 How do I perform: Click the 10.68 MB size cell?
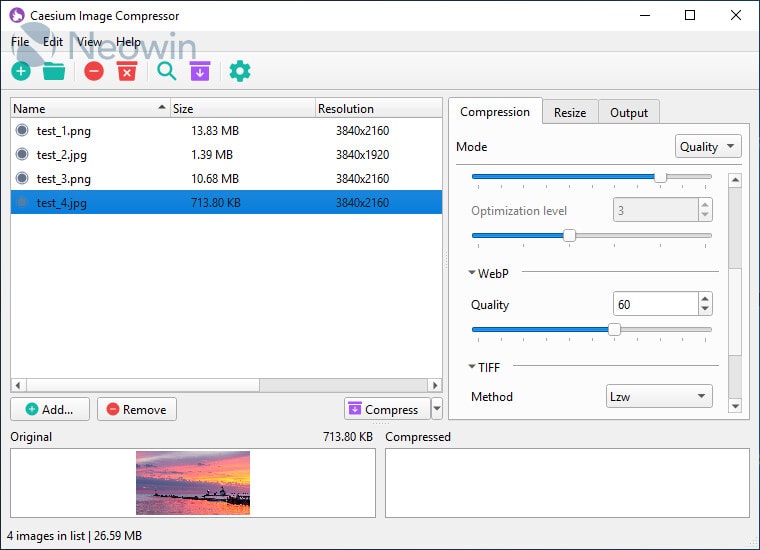[215, 178]
